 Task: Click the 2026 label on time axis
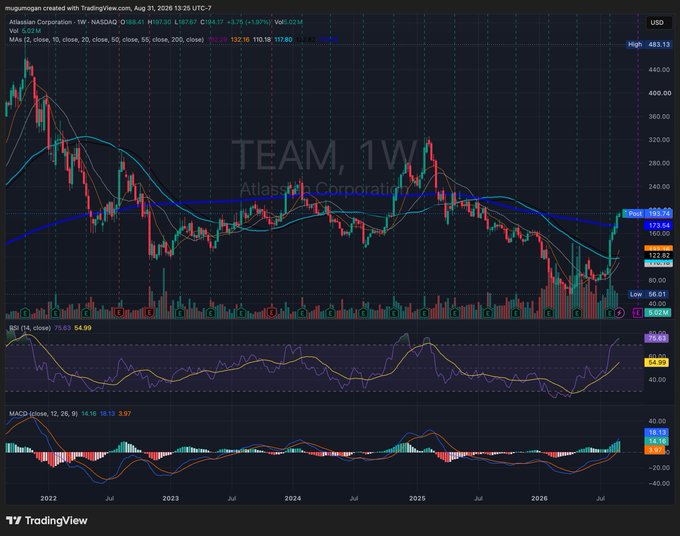coord(539,498)
